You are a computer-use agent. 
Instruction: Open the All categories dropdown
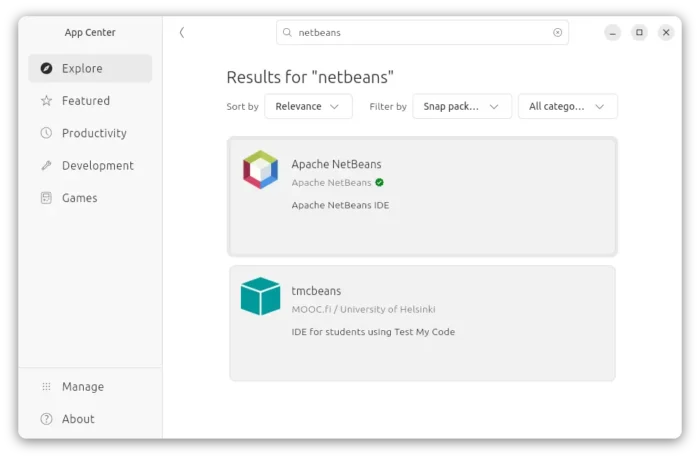568,106
